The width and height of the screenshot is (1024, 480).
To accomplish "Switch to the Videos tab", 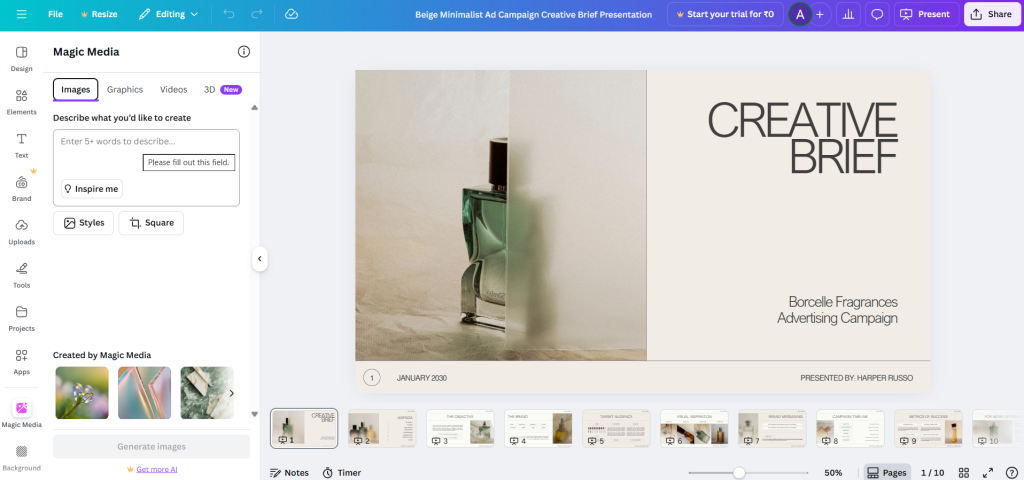I will point(174,89).
